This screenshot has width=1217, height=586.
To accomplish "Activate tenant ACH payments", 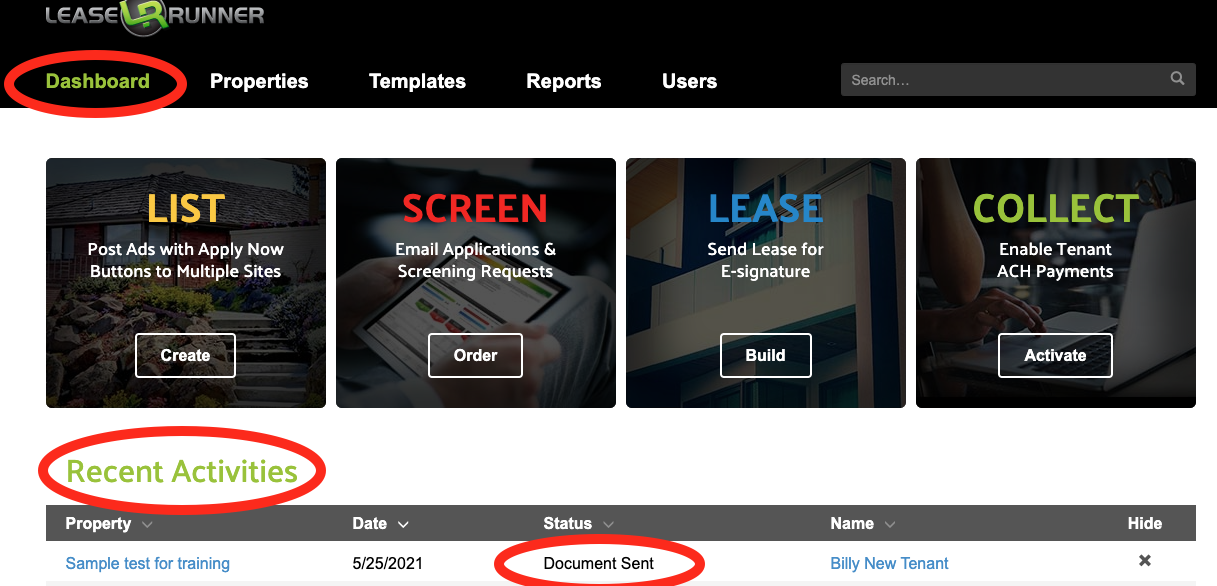I will click(1055, 355).
